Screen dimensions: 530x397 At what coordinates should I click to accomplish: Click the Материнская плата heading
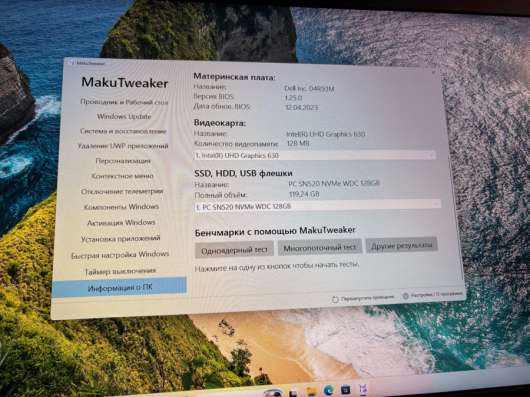[234, 77]
